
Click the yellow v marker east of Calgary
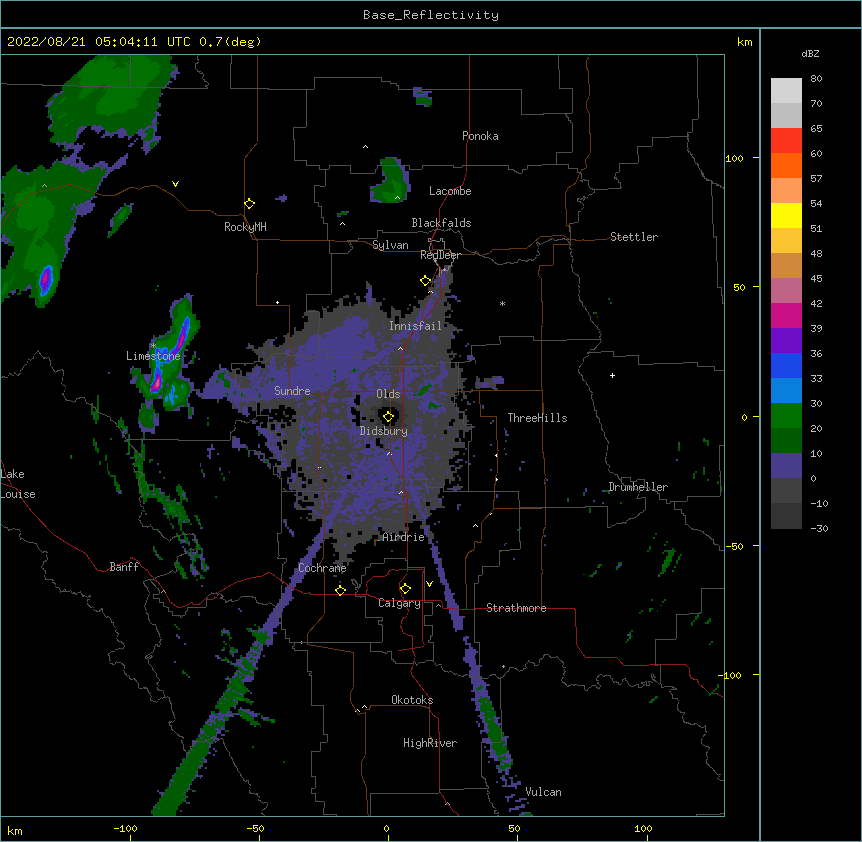click(x=429, y=584)
